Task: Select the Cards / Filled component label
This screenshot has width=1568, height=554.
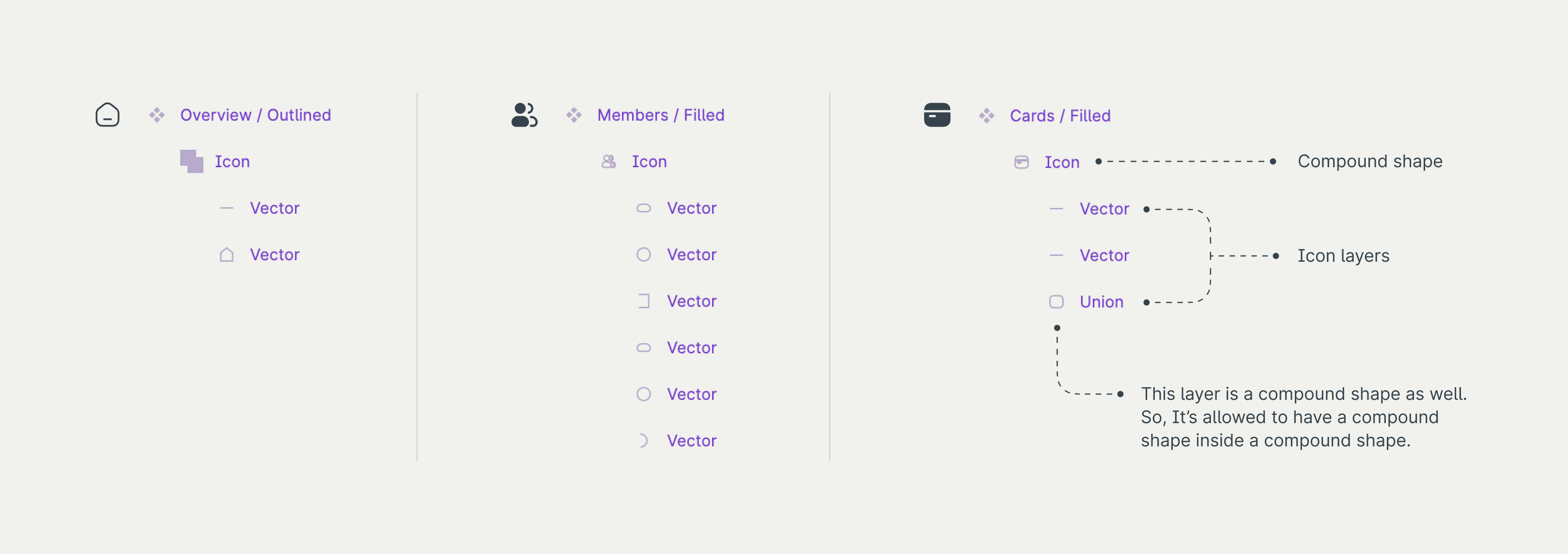Action: click(1060, 116)
